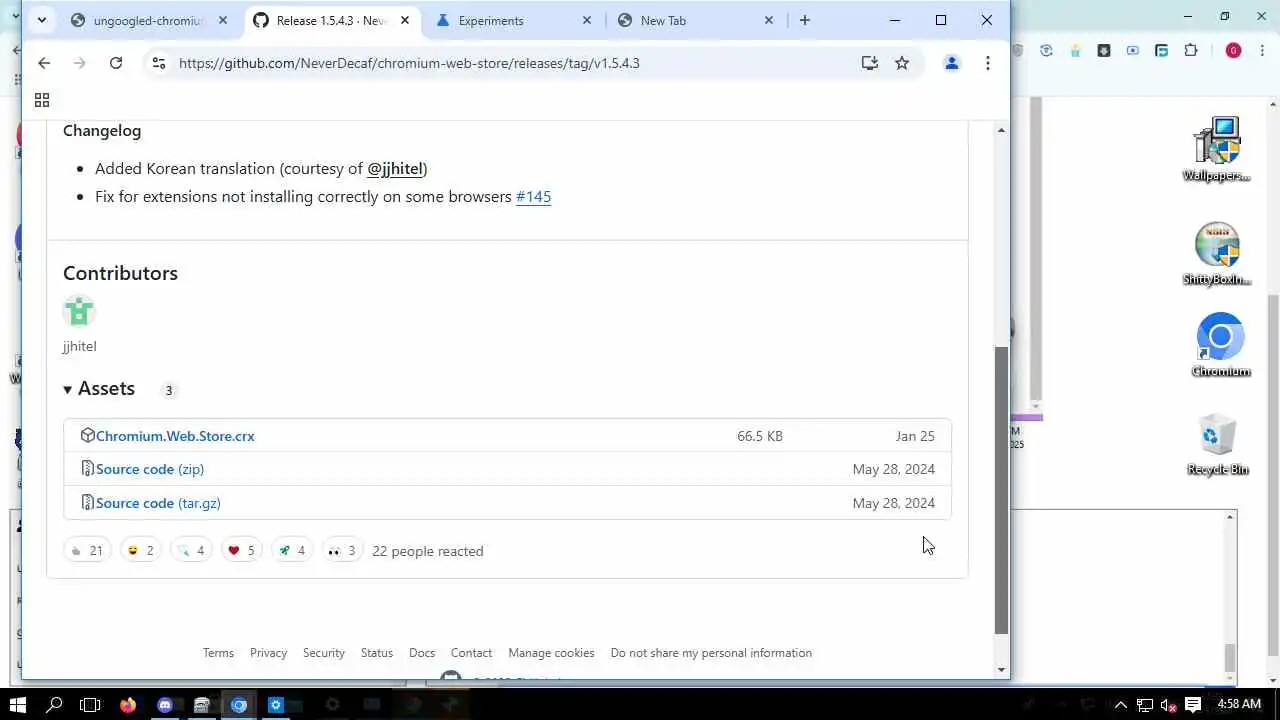This screenshot has width=1280, height=720.
Task: Click the forward navigation arrow
Action: coord(80,63)
